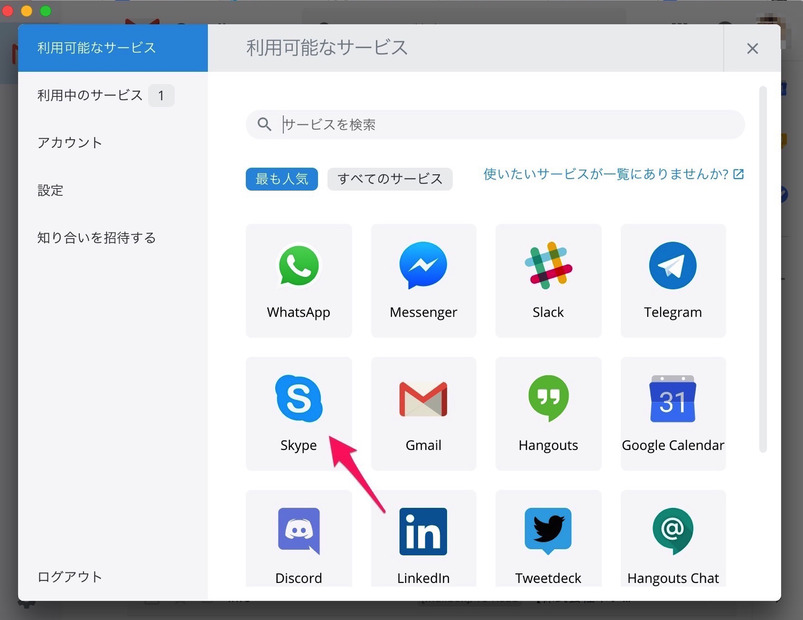Click the macOS green zoom button

click(46, 11)
